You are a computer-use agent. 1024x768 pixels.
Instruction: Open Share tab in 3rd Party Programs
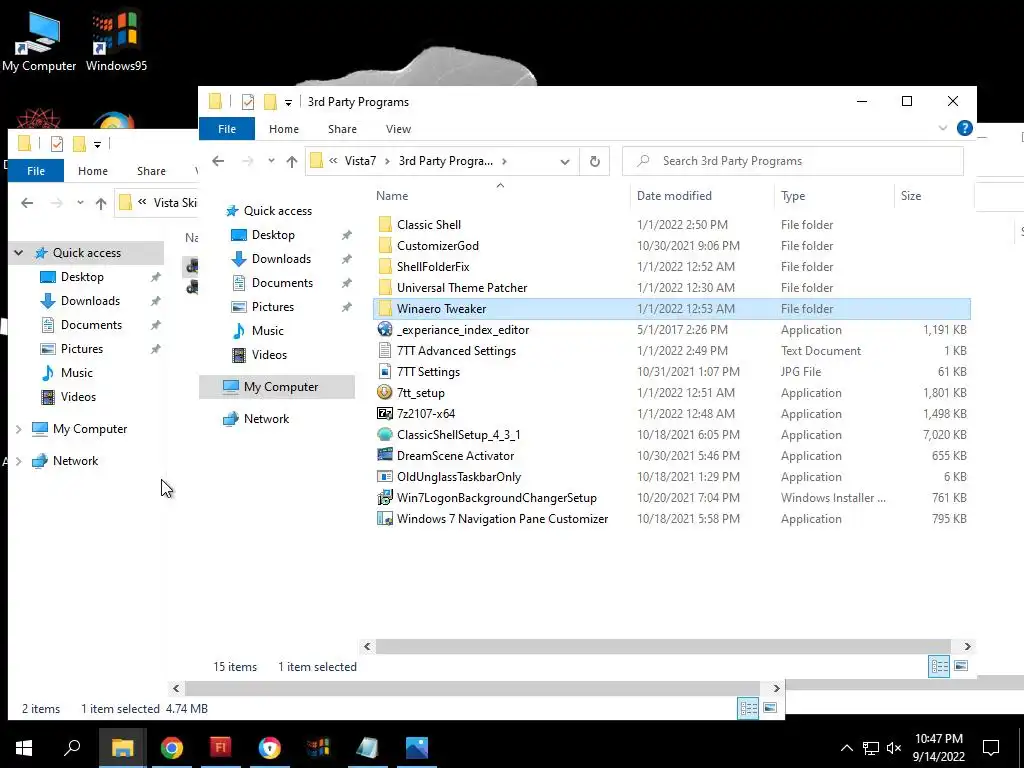342,129
